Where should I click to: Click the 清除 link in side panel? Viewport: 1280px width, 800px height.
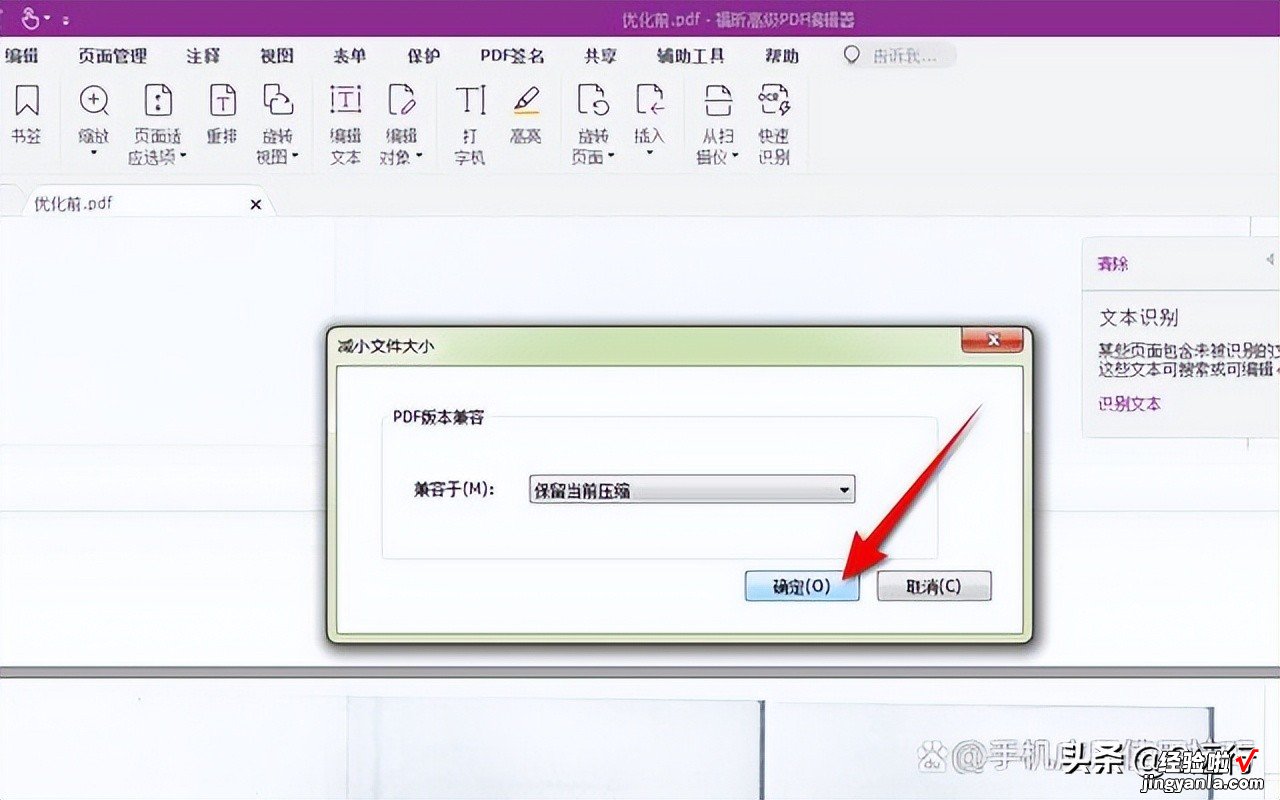pyautogui.click(x=1113, y=264)
